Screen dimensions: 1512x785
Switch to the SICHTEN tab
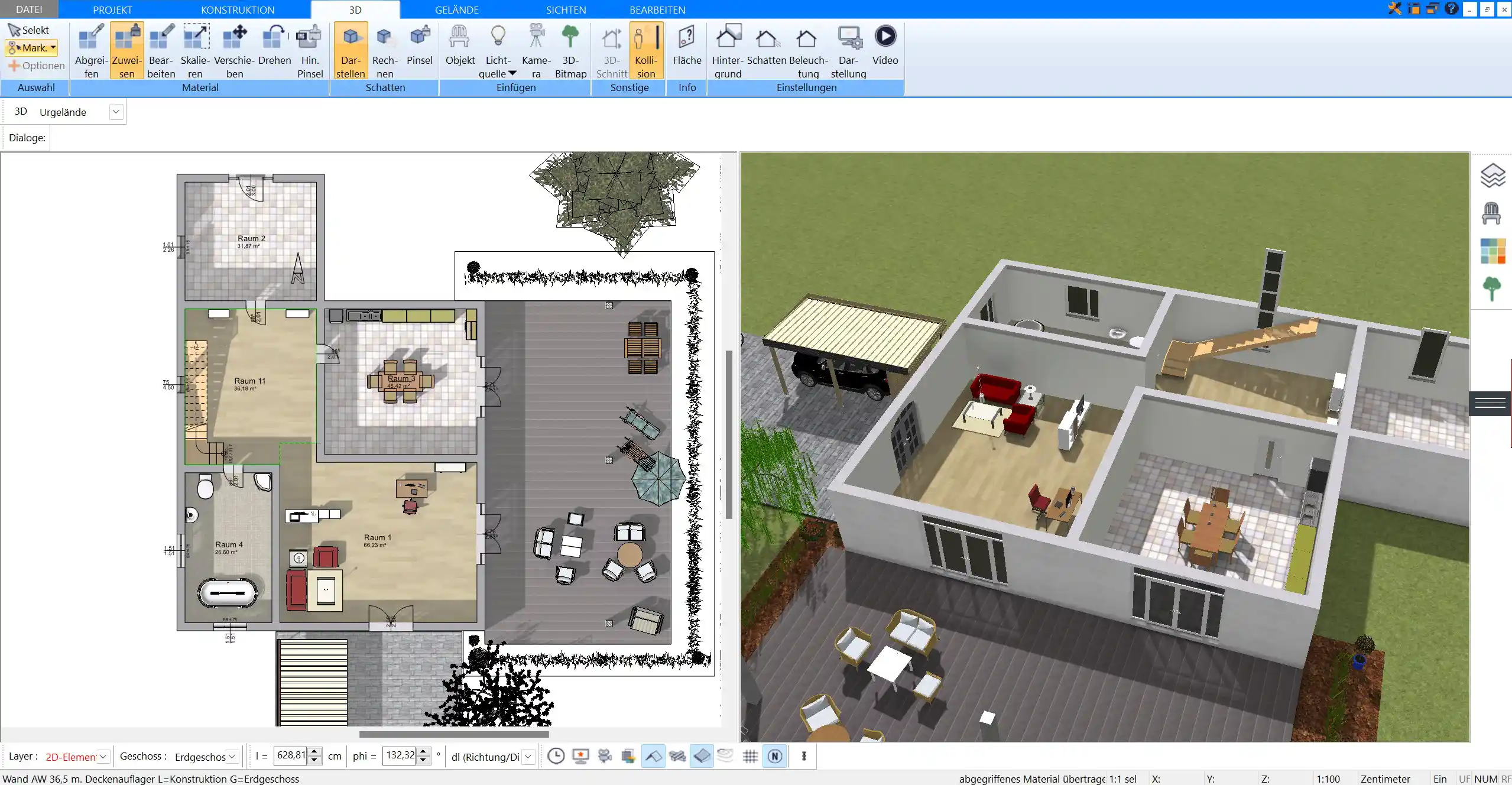click(x=566, y=9)
